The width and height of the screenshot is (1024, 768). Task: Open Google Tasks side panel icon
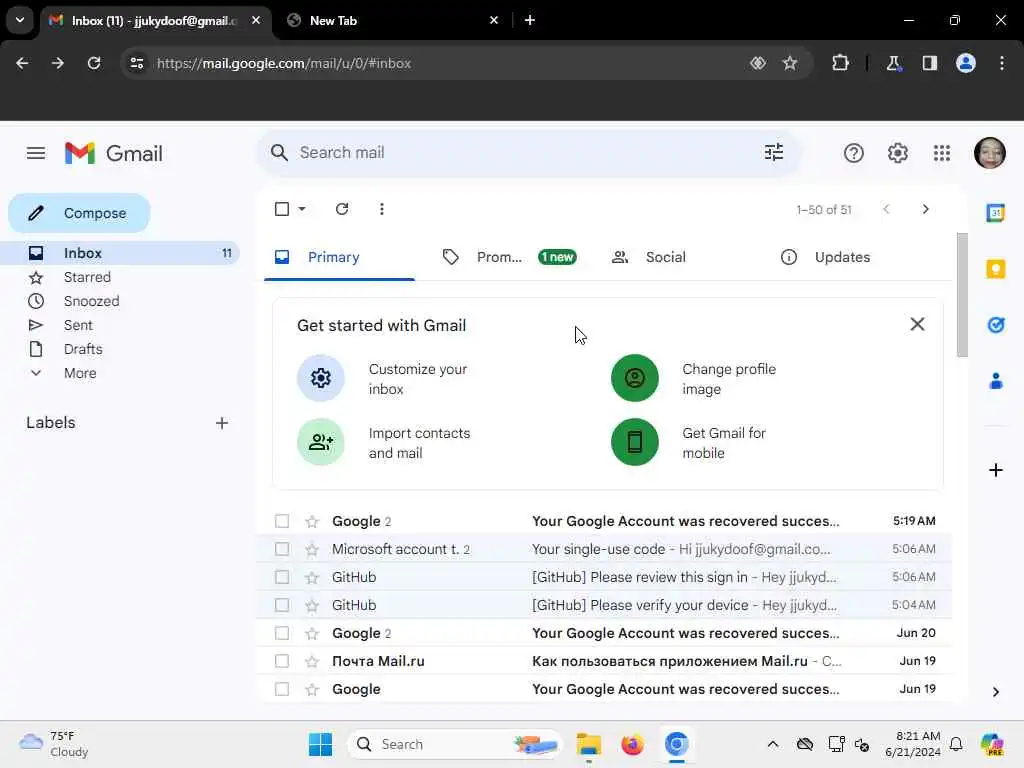[x=995, y=325]
